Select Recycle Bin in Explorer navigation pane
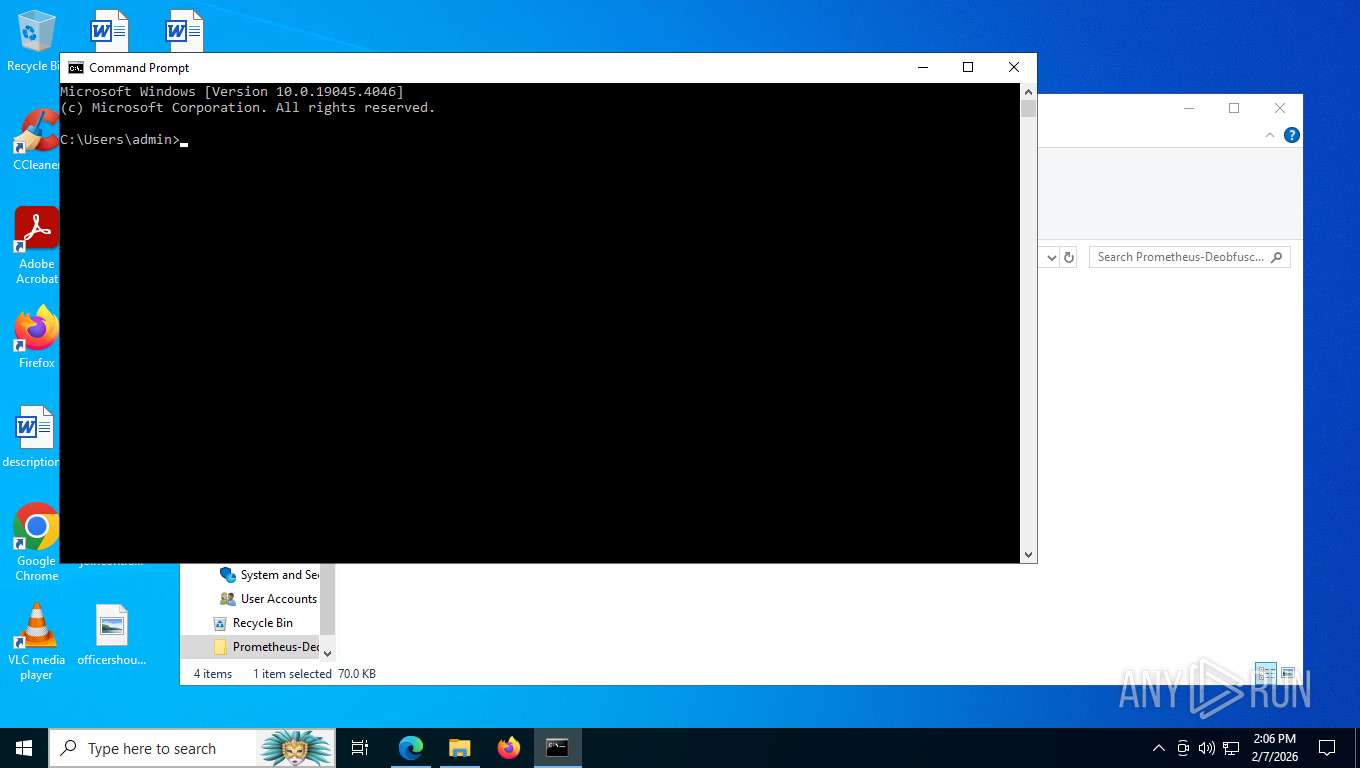The width and height of the screenshot is (1360, 768). (x=253, y=623)
